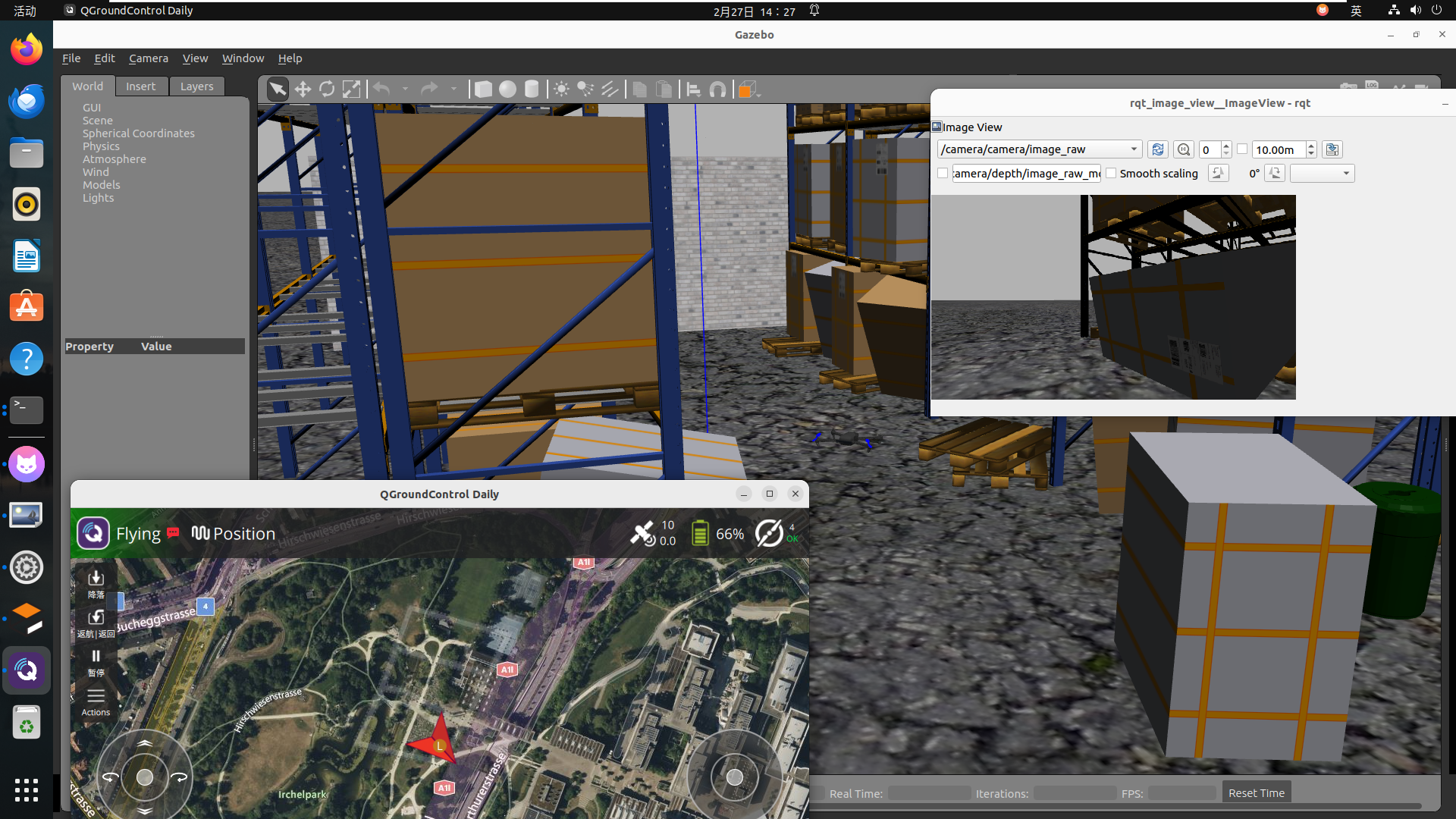Click the land (降落) icon in QGroundControl
This screenshot has height=819, width=1456.
[96, 583]
